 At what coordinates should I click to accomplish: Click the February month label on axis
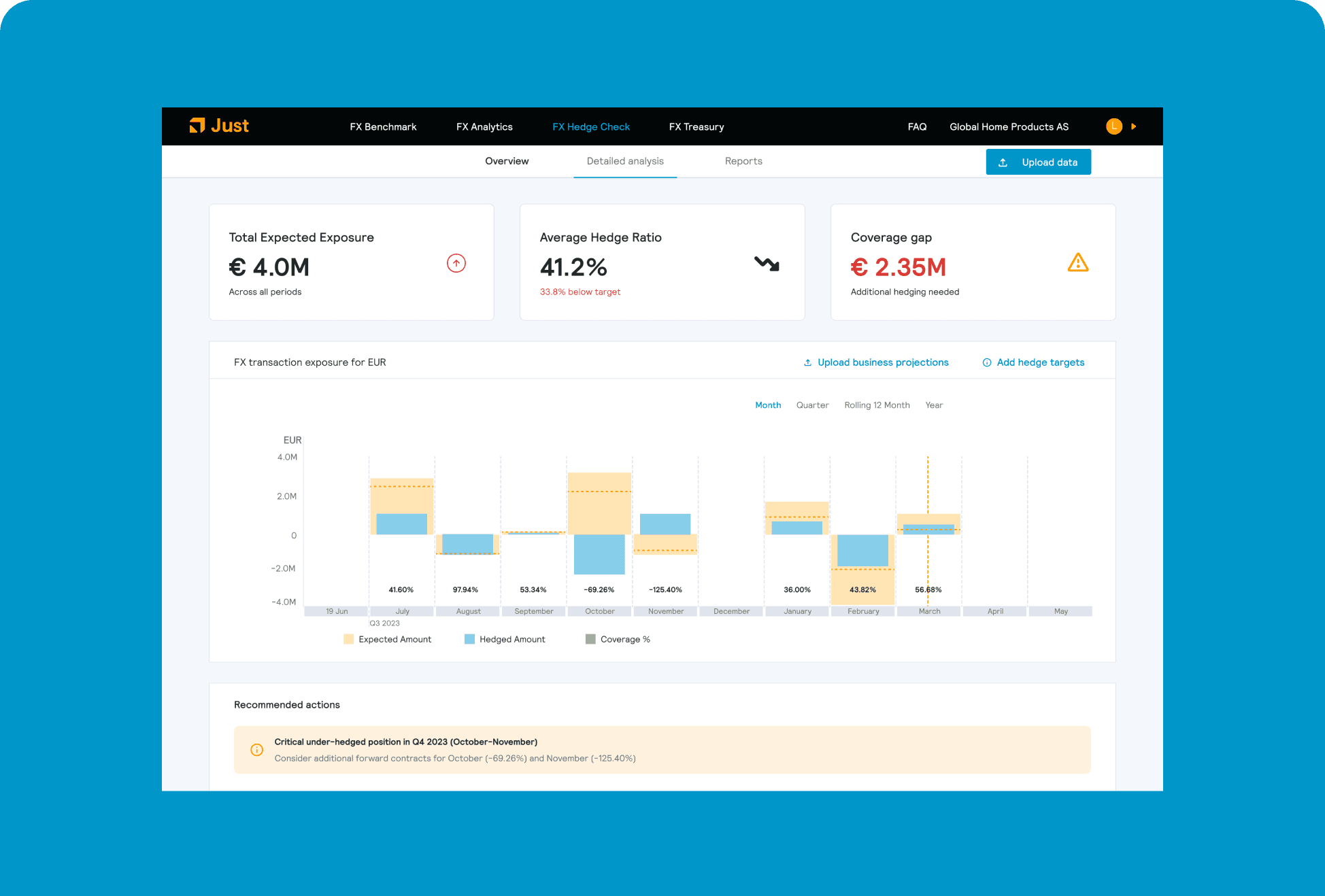(x=863, y=611)
